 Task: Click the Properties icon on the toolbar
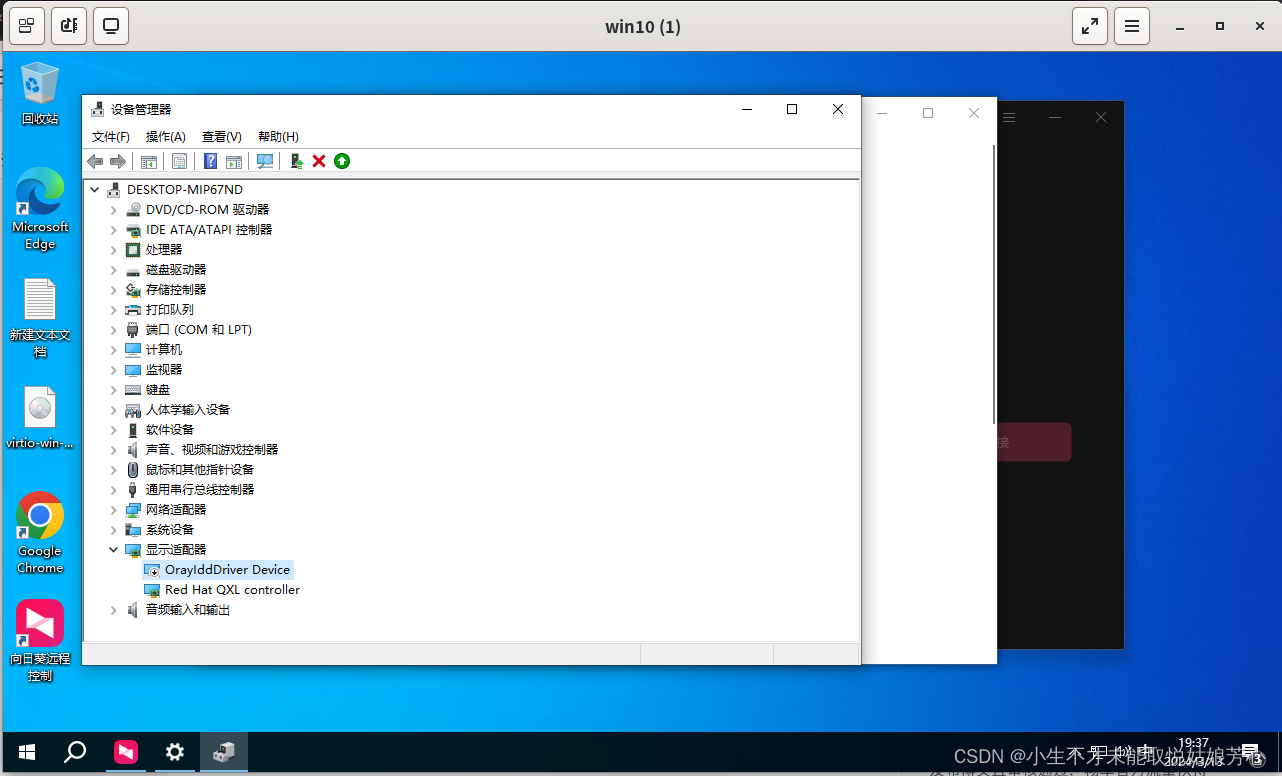coord(179,161)
